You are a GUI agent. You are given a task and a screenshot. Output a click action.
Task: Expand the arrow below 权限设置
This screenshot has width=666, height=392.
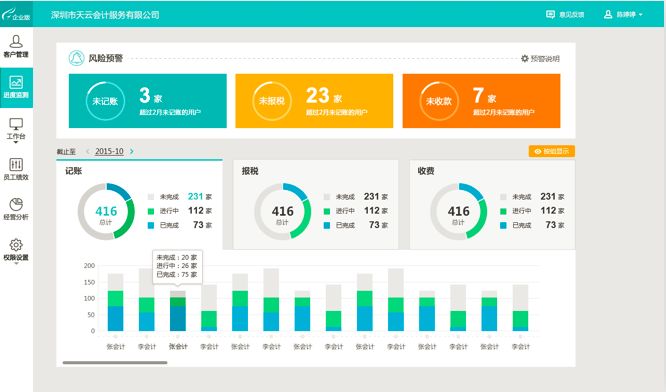pyautogui.click(x=16, y=264)
